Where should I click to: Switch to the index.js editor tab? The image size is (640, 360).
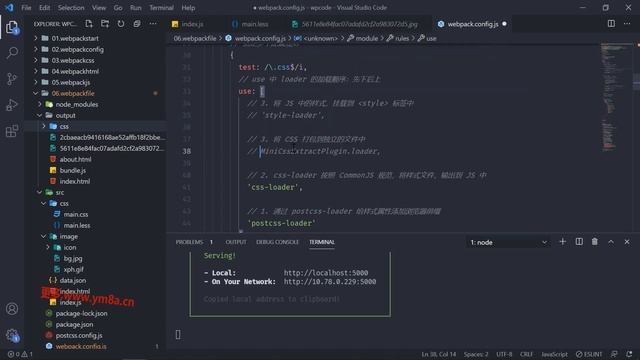click(x=193, y=24)
